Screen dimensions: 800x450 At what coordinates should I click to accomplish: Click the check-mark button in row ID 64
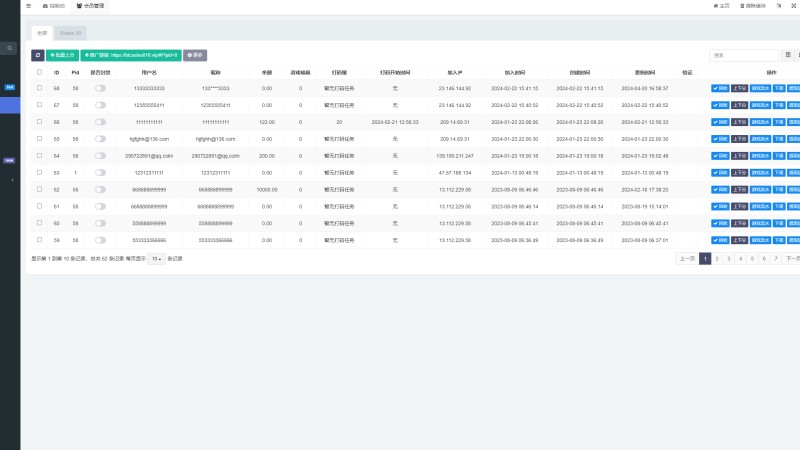[x=720, y=156]
